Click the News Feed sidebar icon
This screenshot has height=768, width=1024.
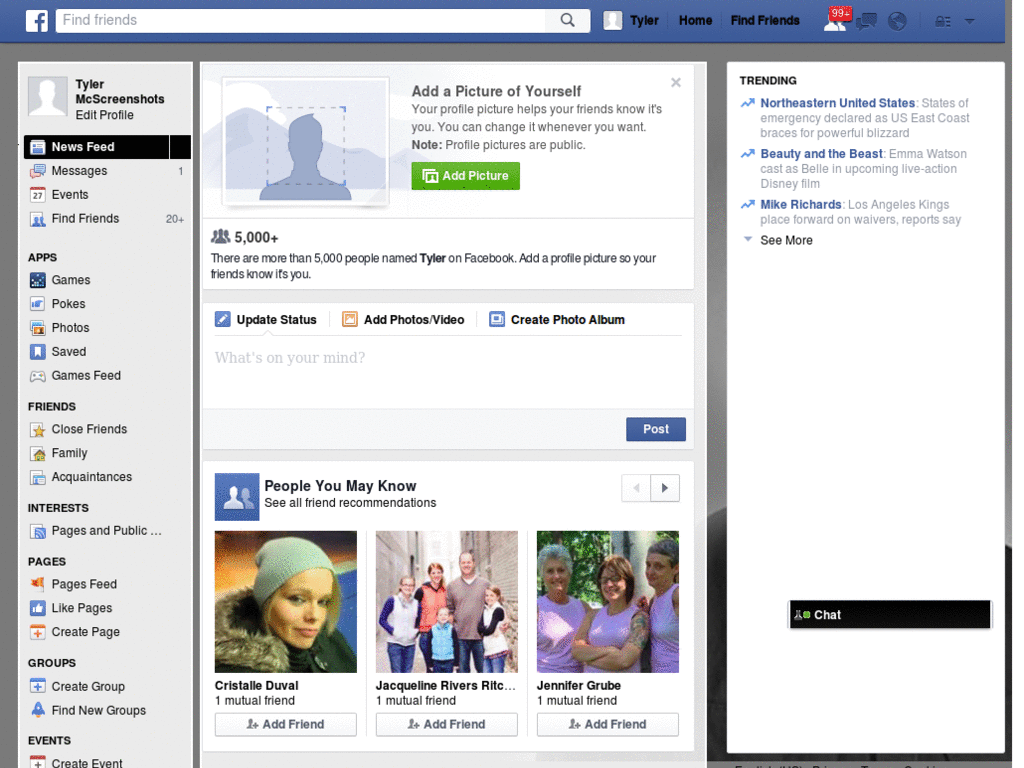38,147
